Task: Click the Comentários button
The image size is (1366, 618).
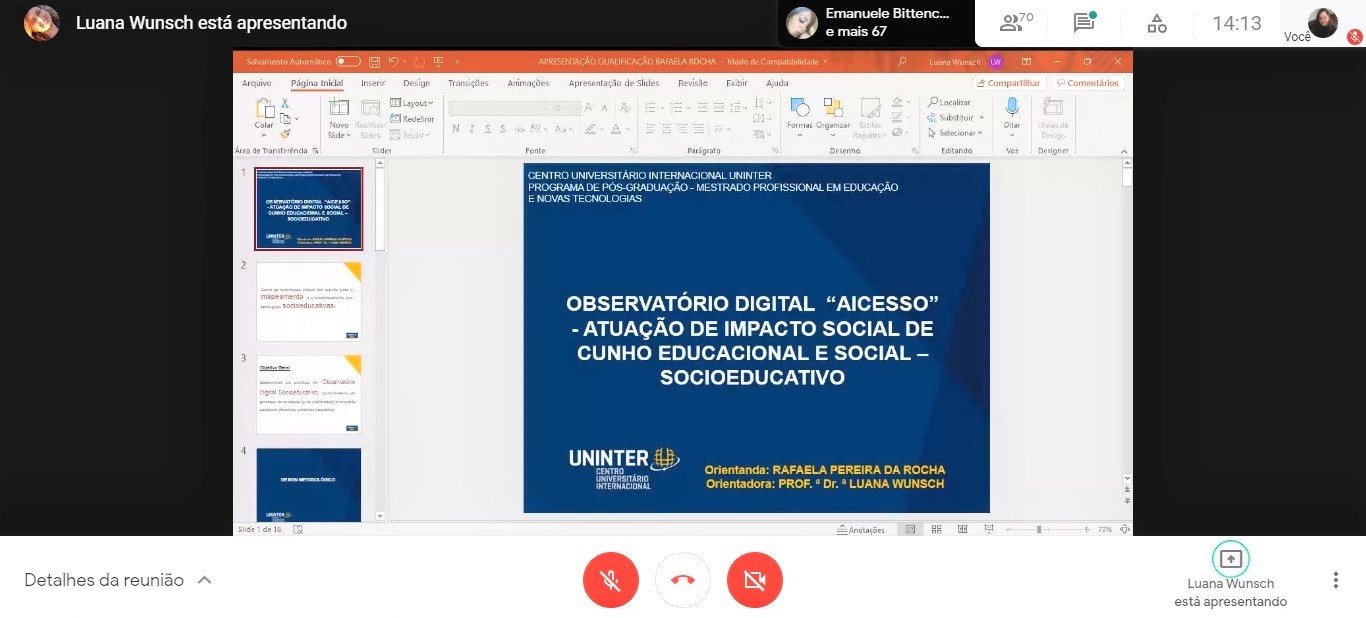Action: tap(1088, 84)
